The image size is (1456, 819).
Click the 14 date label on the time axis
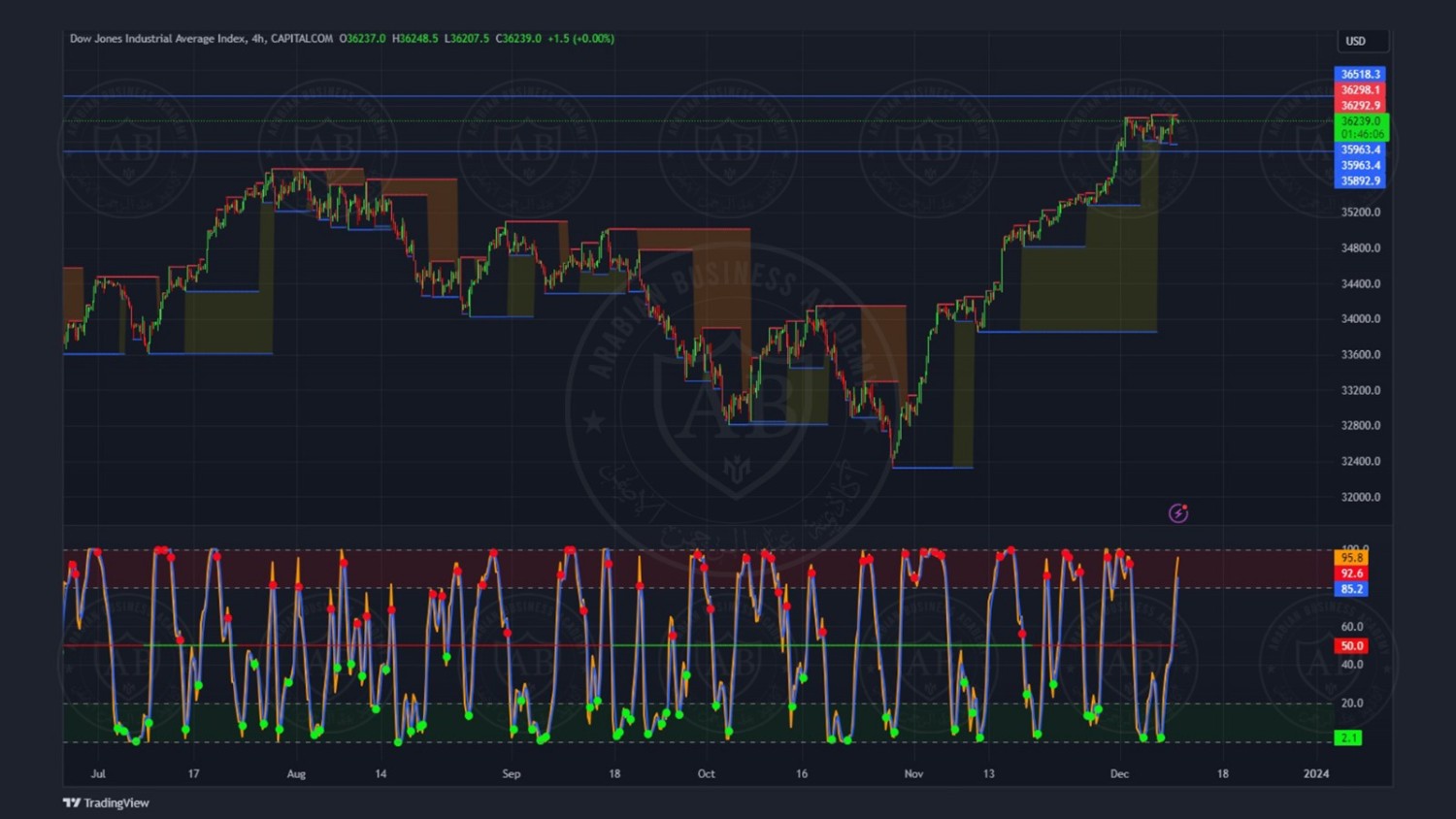coord(381,773)
